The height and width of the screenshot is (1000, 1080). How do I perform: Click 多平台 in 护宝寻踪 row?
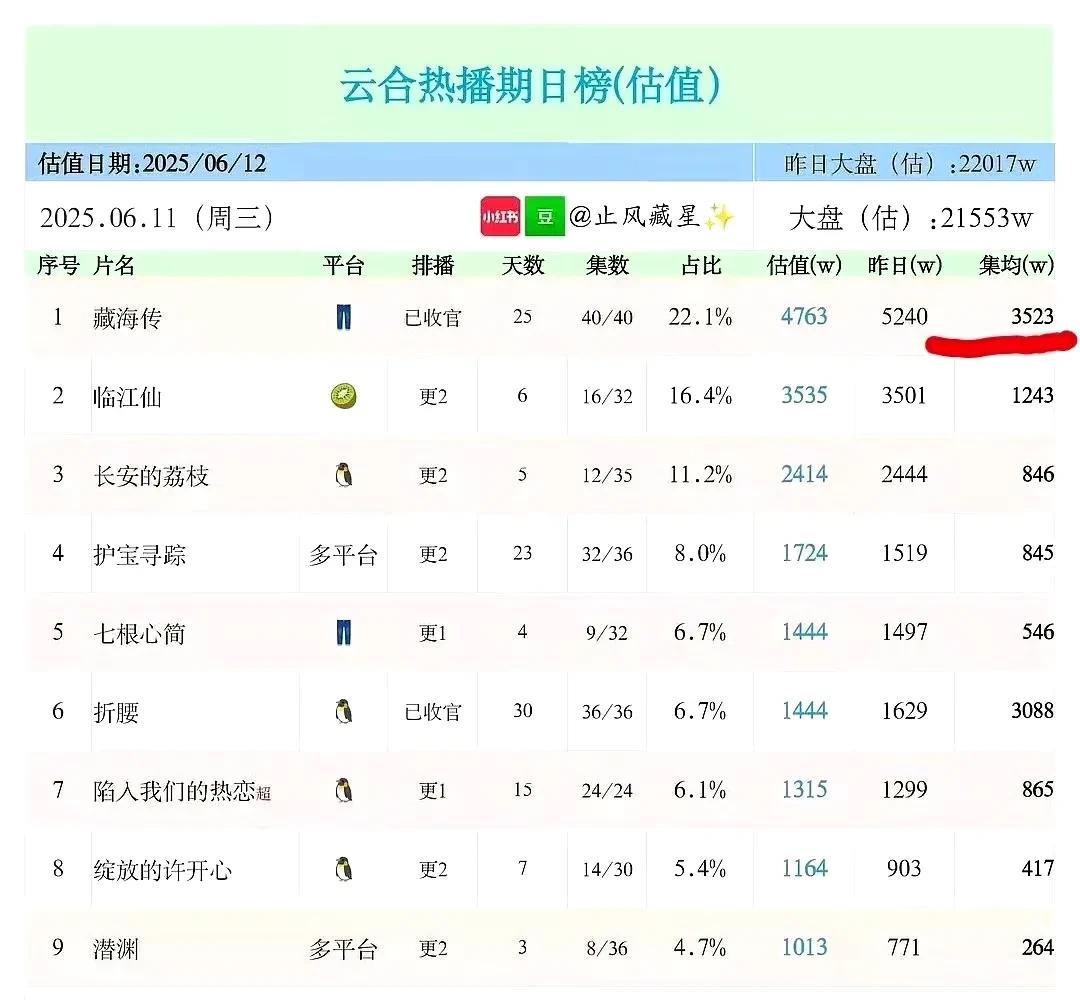click(343, 554)
